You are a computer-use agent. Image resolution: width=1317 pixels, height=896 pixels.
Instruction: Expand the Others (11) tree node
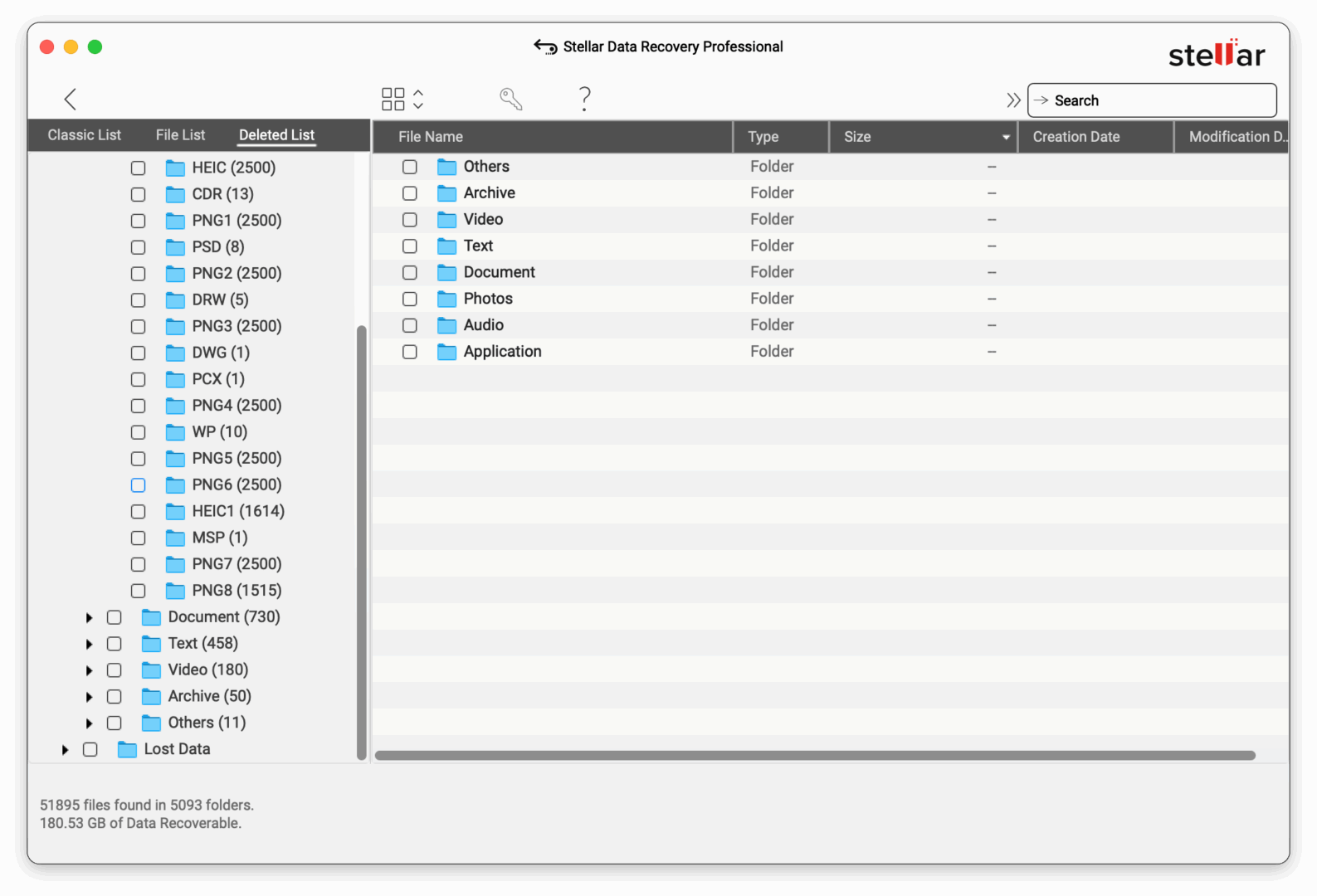pos(89,723)
